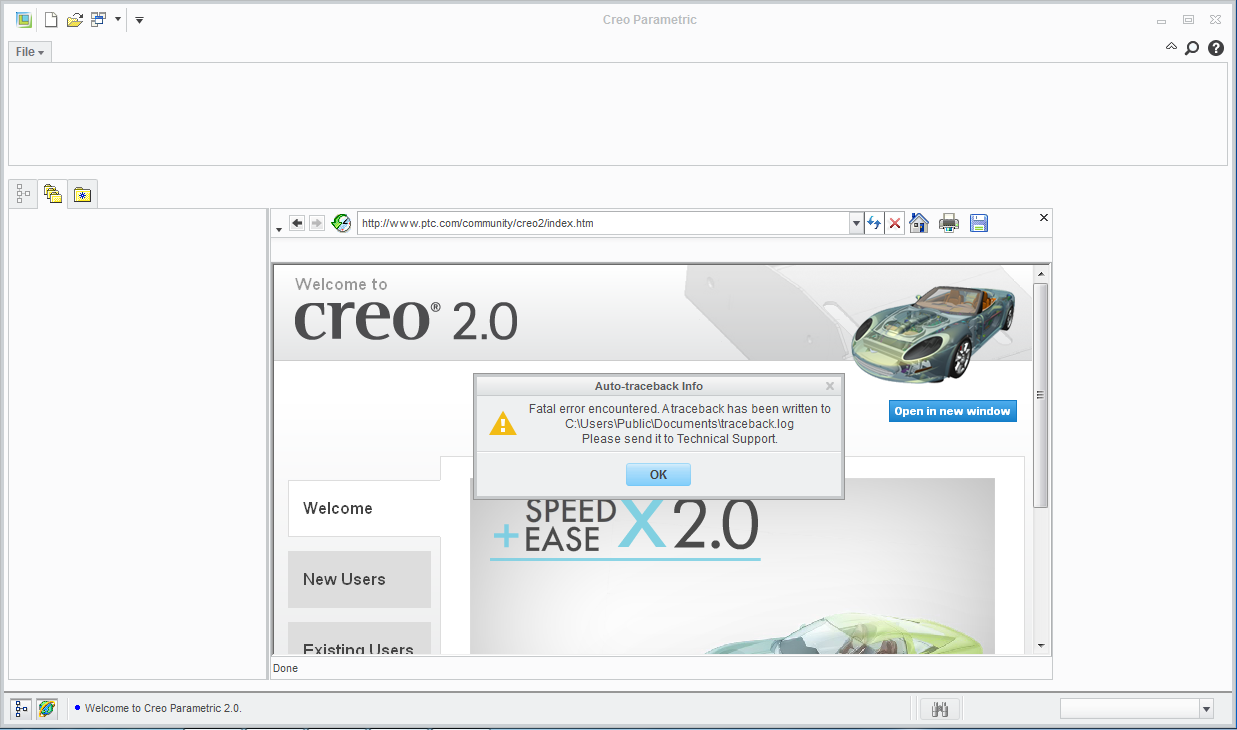Select the Welcome tab on the web page
The height and width of the screenshot is (730, 1237).
[x=364, y=508]
